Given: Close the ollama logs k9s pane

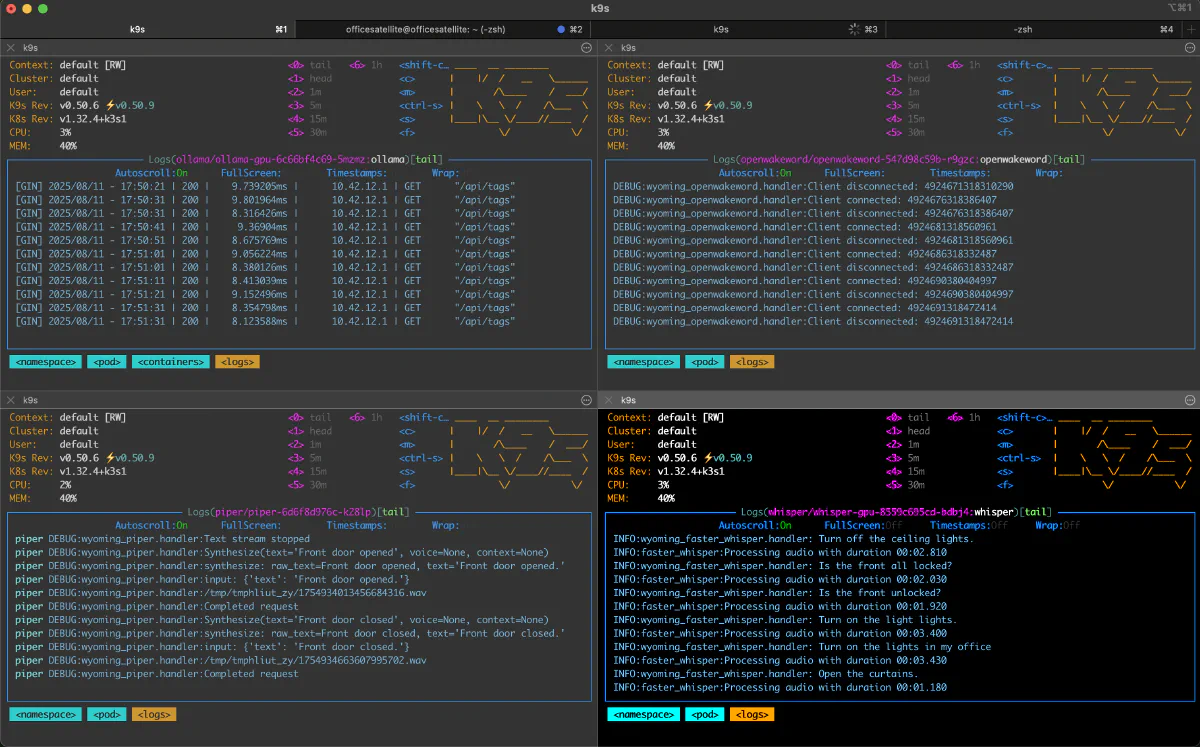Looking at the screenshot, I should (x=11, y=47).
